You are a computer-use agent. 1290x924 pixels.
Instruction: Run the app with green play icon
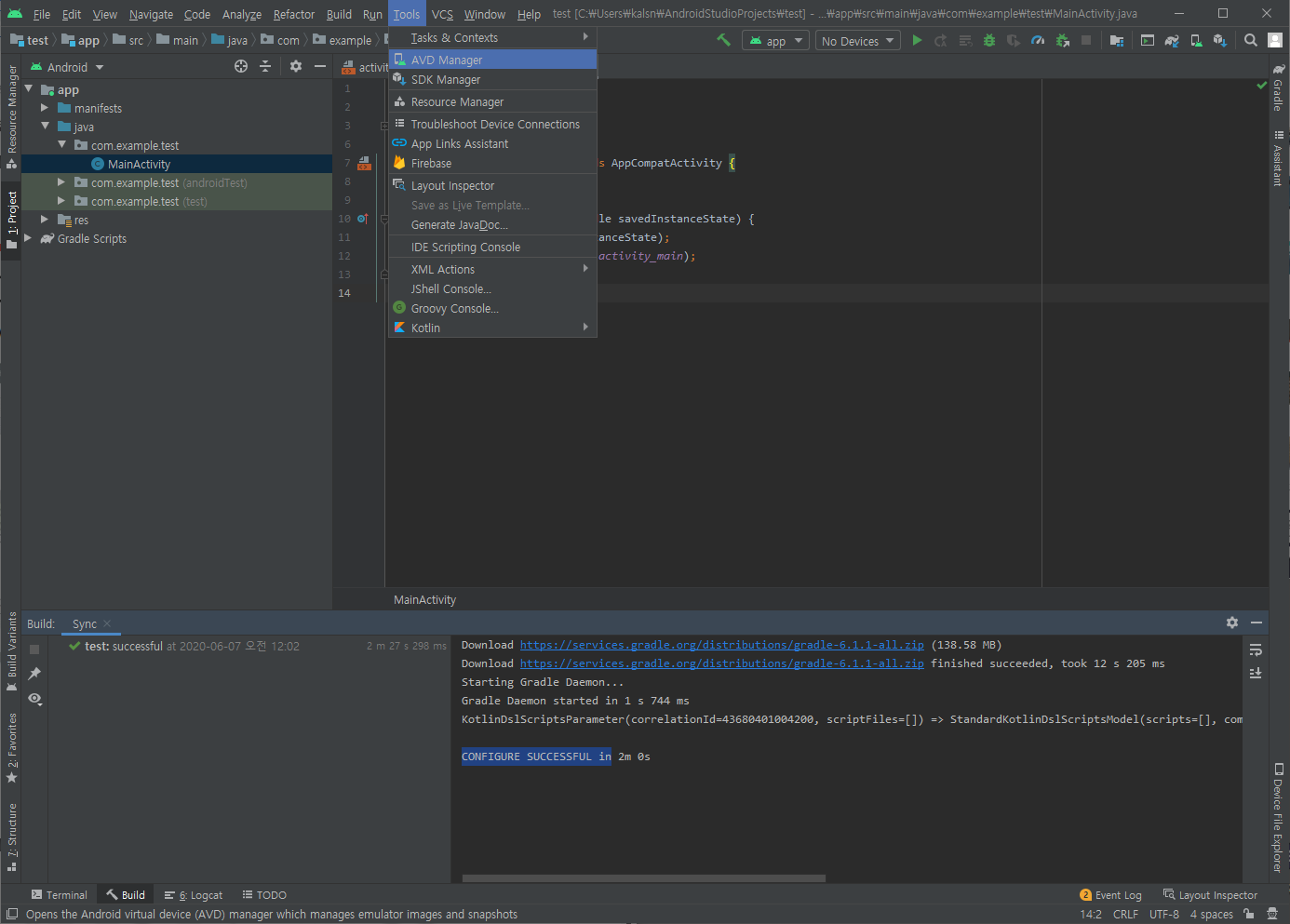pyautogui.click(x=917, y=40)
